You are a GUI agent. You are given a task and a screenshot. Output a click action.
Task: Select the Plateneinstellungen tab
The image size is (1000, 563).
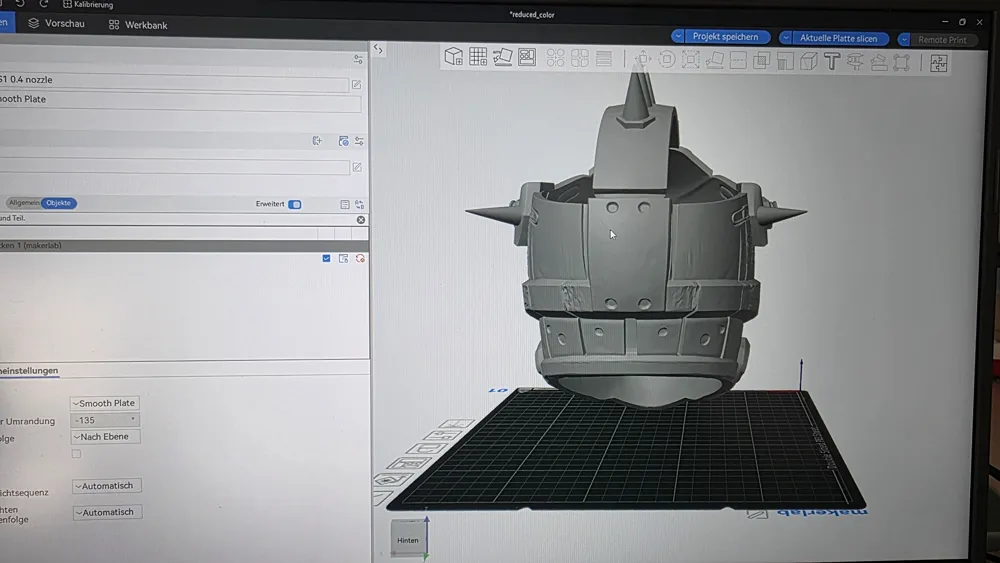[29, 370]
